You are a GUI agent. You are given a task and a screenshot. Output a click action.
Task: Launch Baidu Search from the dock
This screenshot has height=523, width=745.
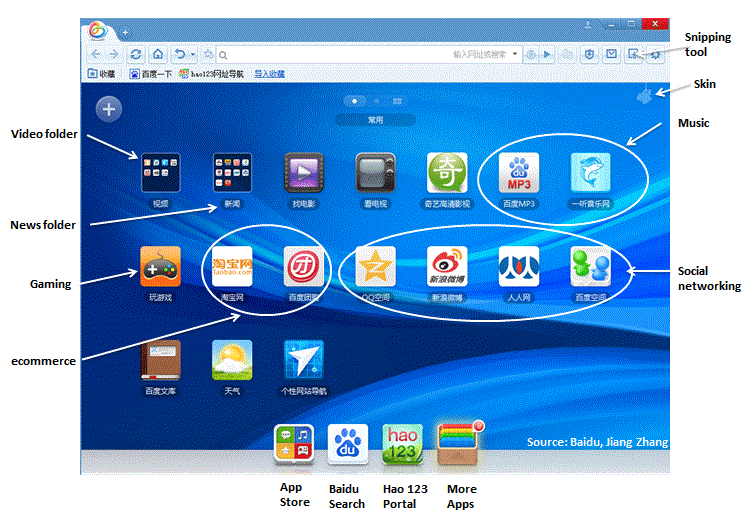(348, 444)
